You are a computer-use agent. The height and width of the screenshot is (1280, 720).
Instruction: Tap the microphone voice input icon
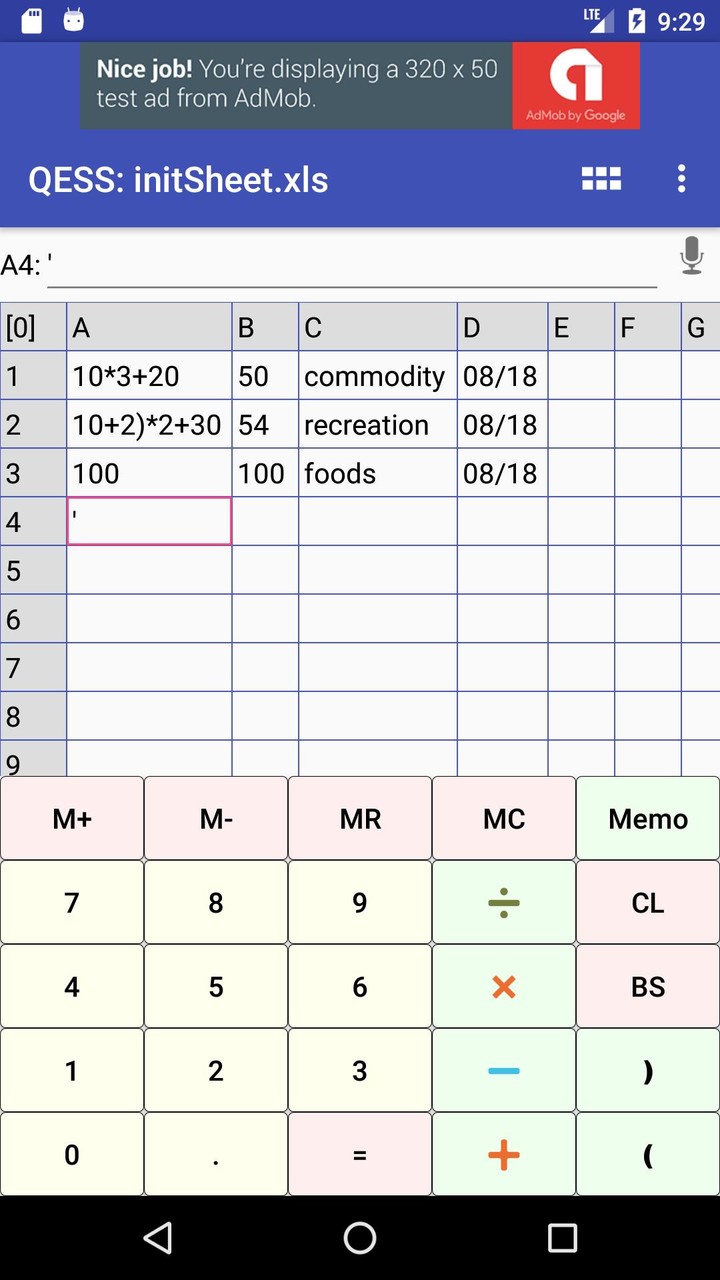[x=691, y=256]
